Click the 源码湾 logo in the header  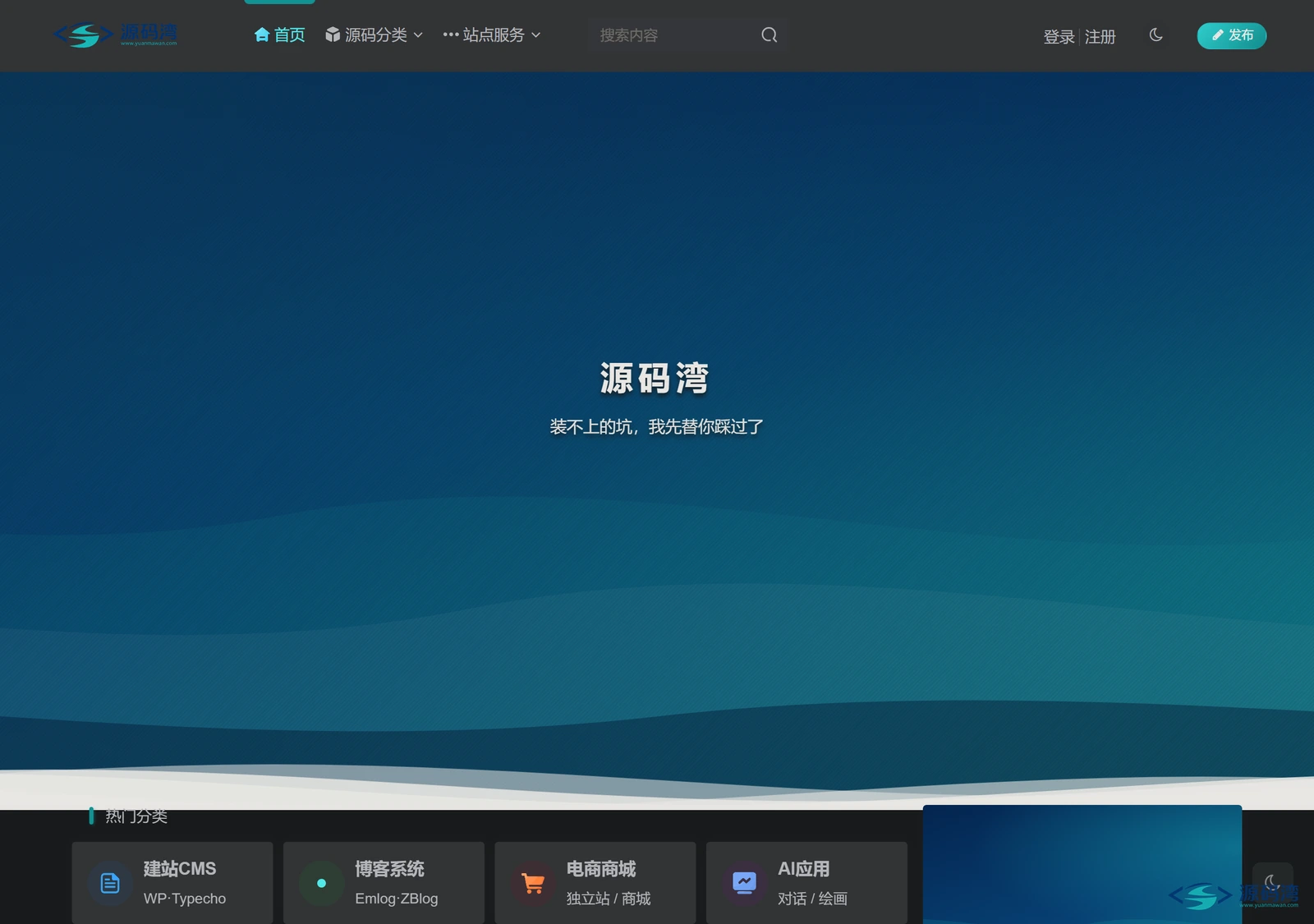pyautogui.click(x=115, y=35)
